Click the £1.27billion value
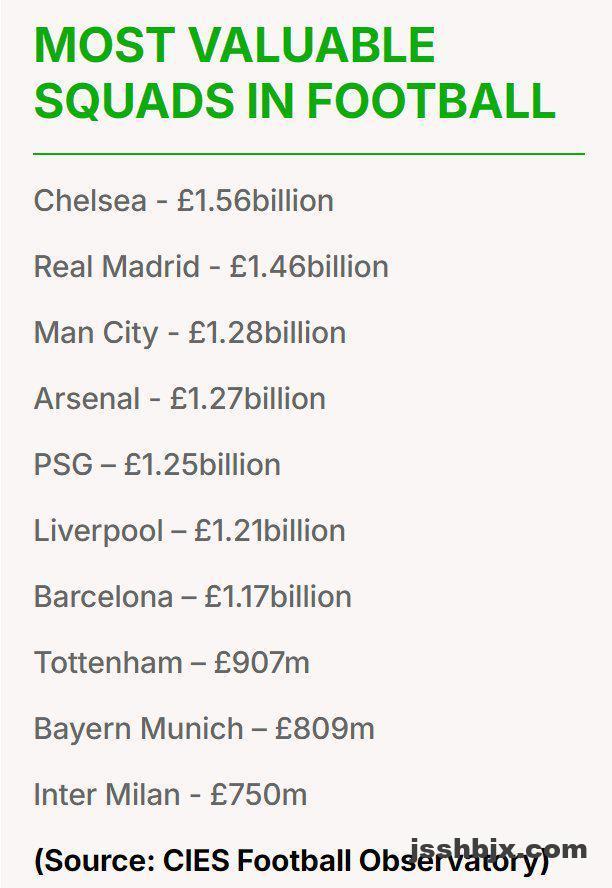Screen dimensions: 612x888 pyautogui.click(x=248, y=399)
